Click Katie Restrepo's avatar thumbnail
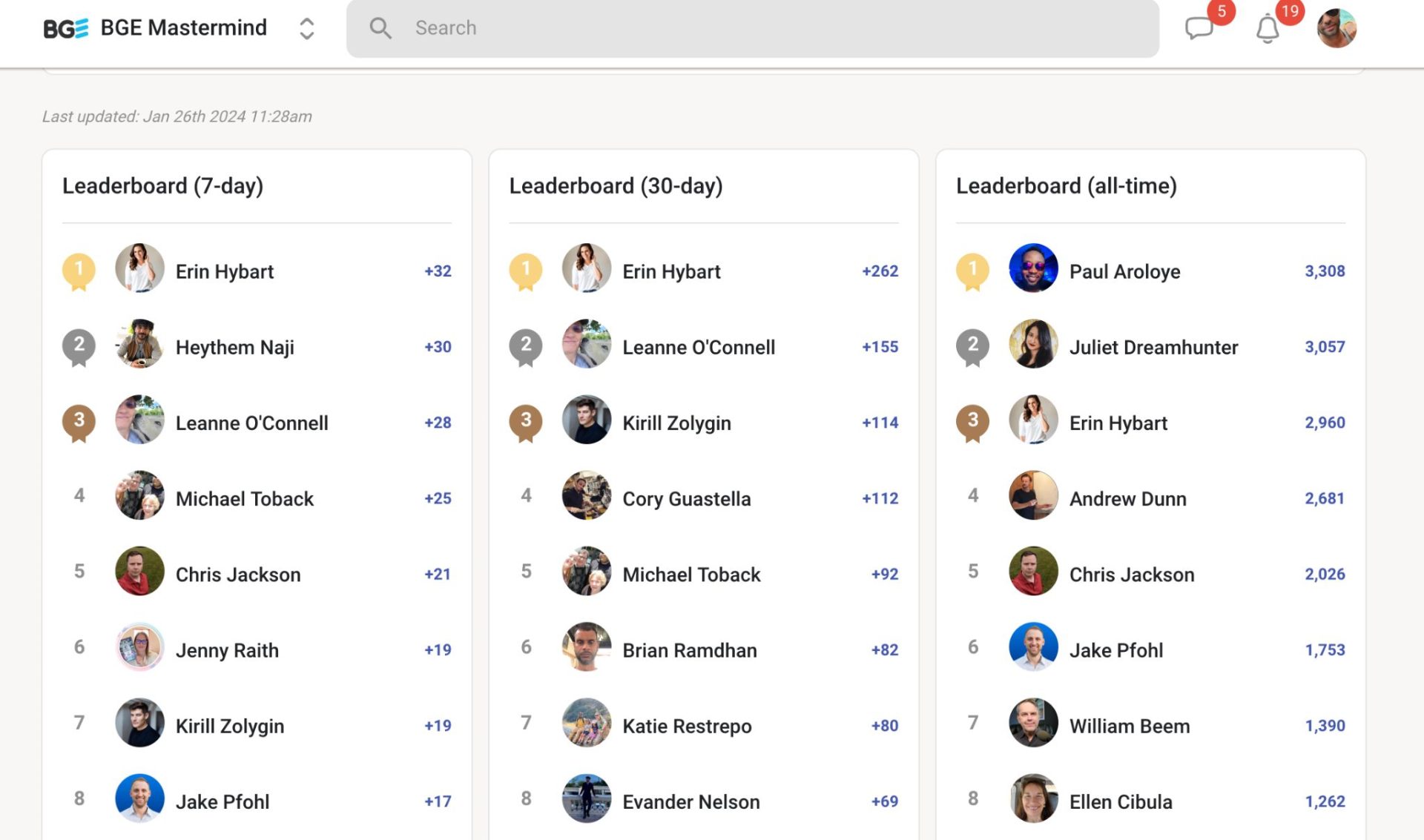This screenshot has width=1424, height=840. (x=586, y=723)
